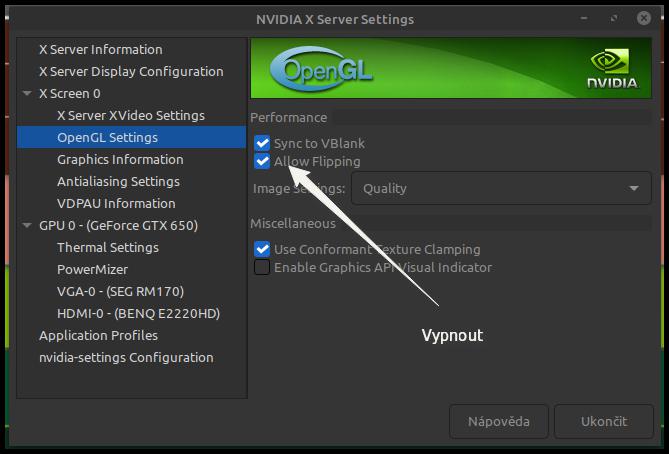The image size is (669, 454).
Task: Collapse the X Screen 0 tree node
Action: 27,94
